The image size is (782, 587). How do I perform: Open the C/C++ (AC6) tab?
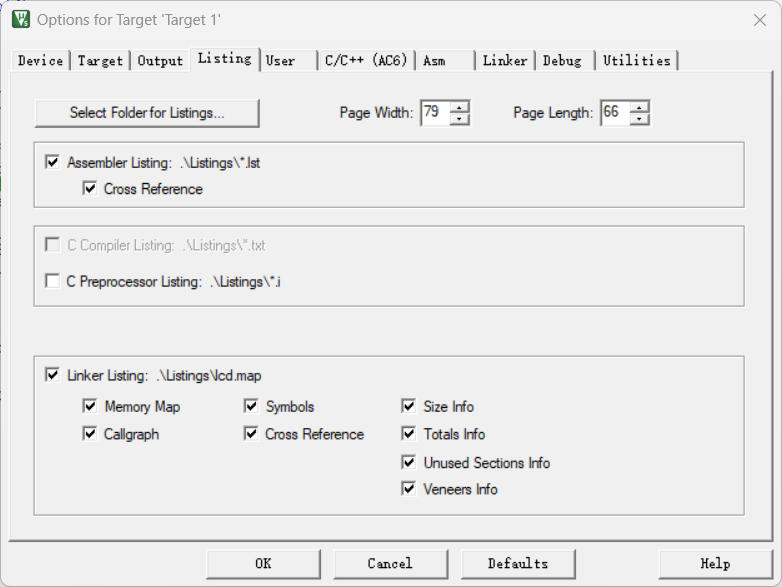(365, 61)
